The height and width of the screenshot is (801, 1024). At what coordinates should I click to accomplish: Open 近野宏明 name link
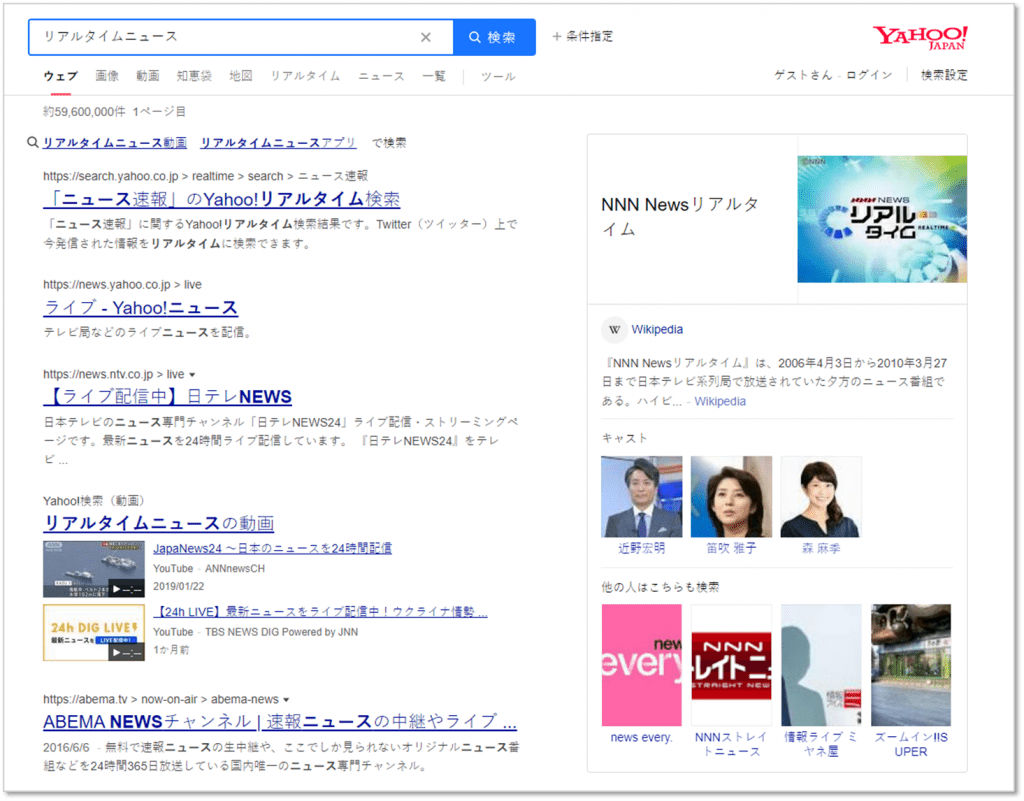(641, 548)
